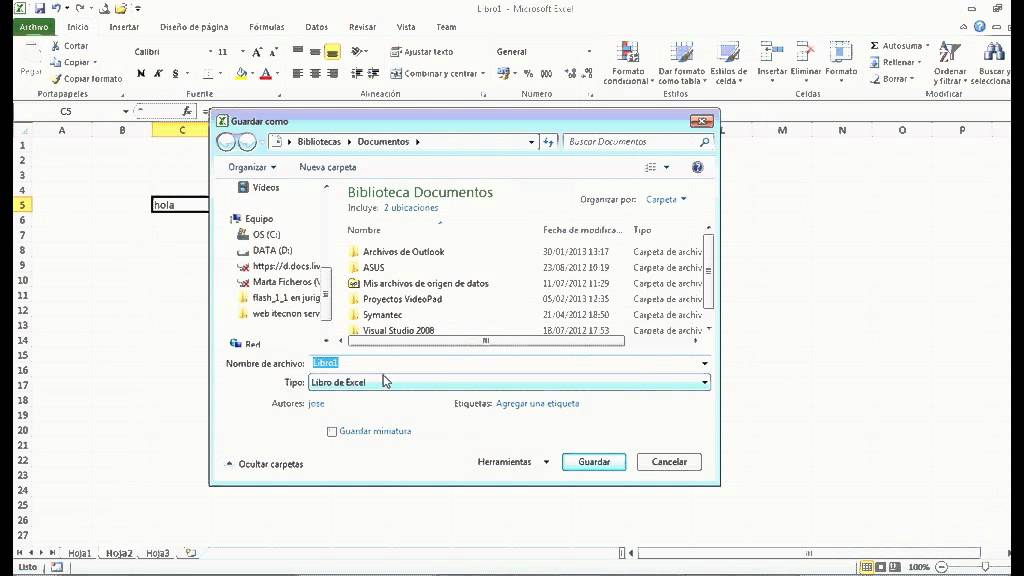Toggle Ajustar texto wrap option
Screen dimensions: 1024x576
click(422, 52)
